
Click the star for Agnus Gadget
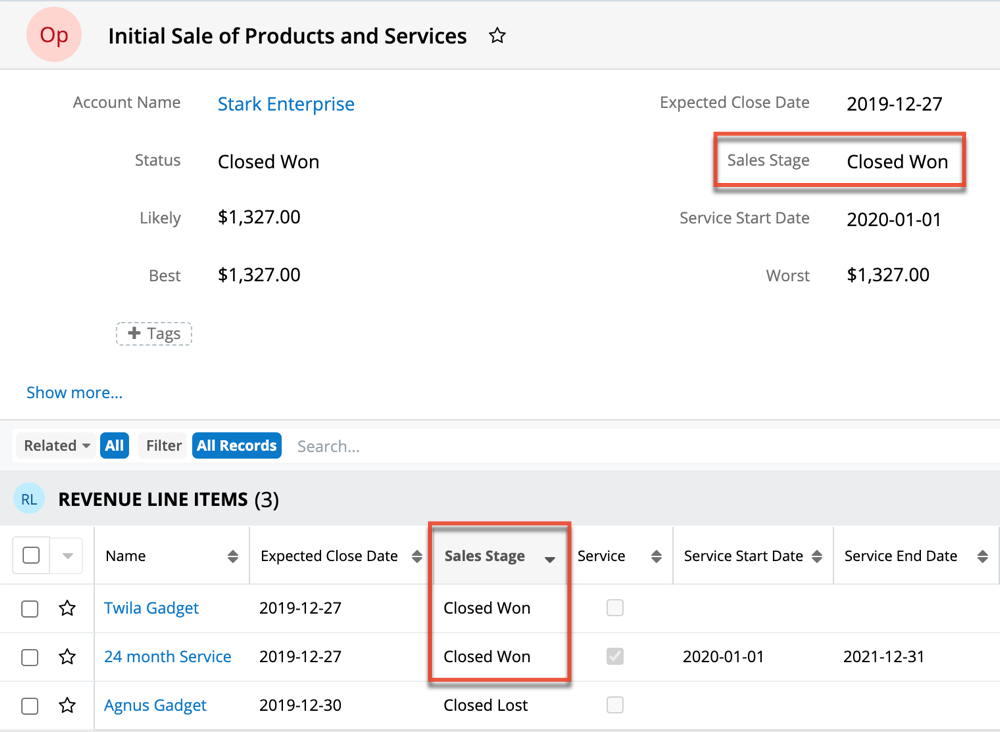67,705
